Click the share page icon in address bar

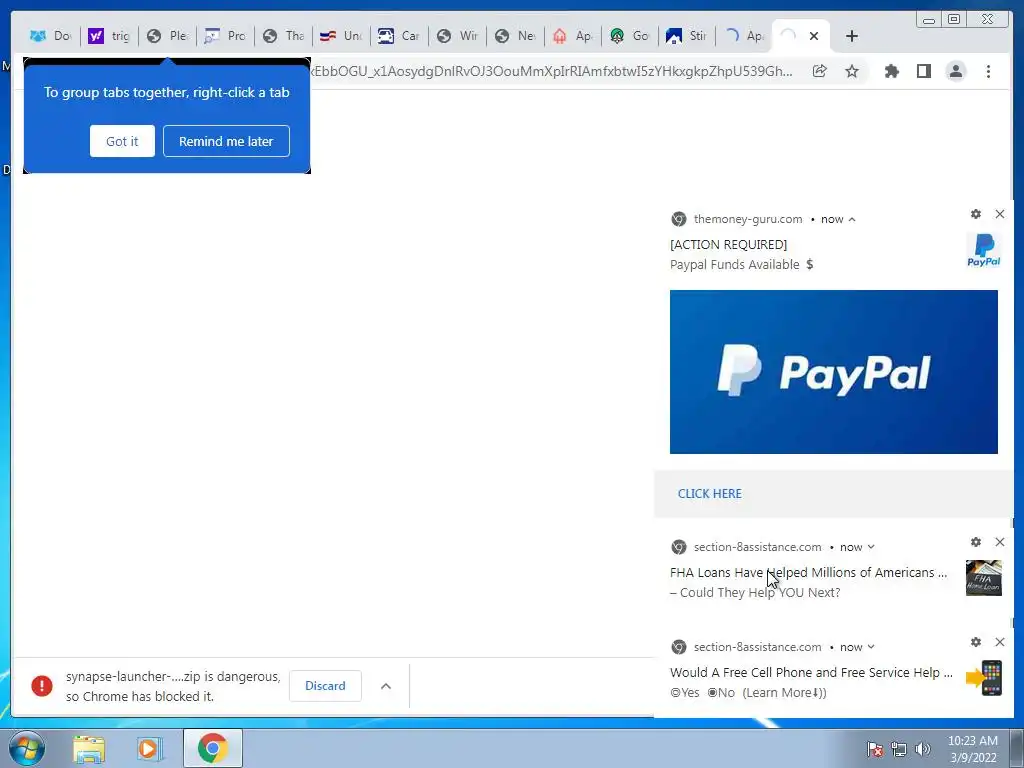(x=820, y=71)
